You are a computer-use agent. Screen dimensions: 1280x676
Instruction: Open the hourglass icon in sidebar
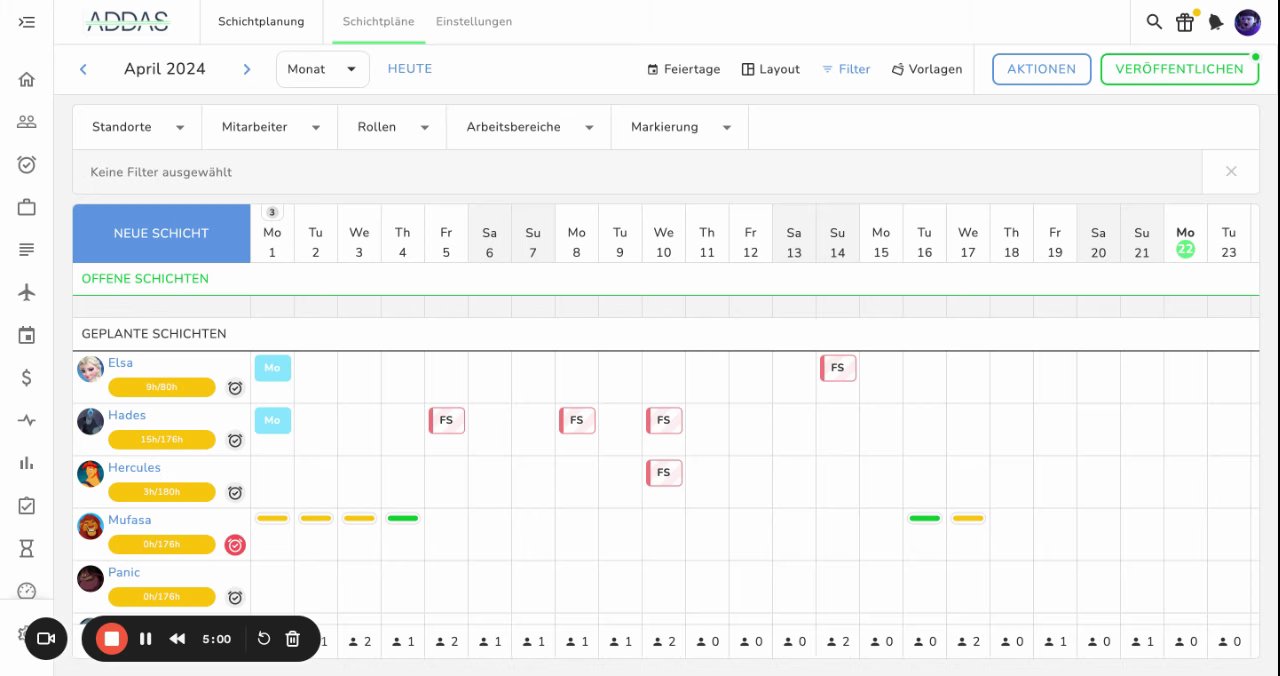[x=27, y=548]
